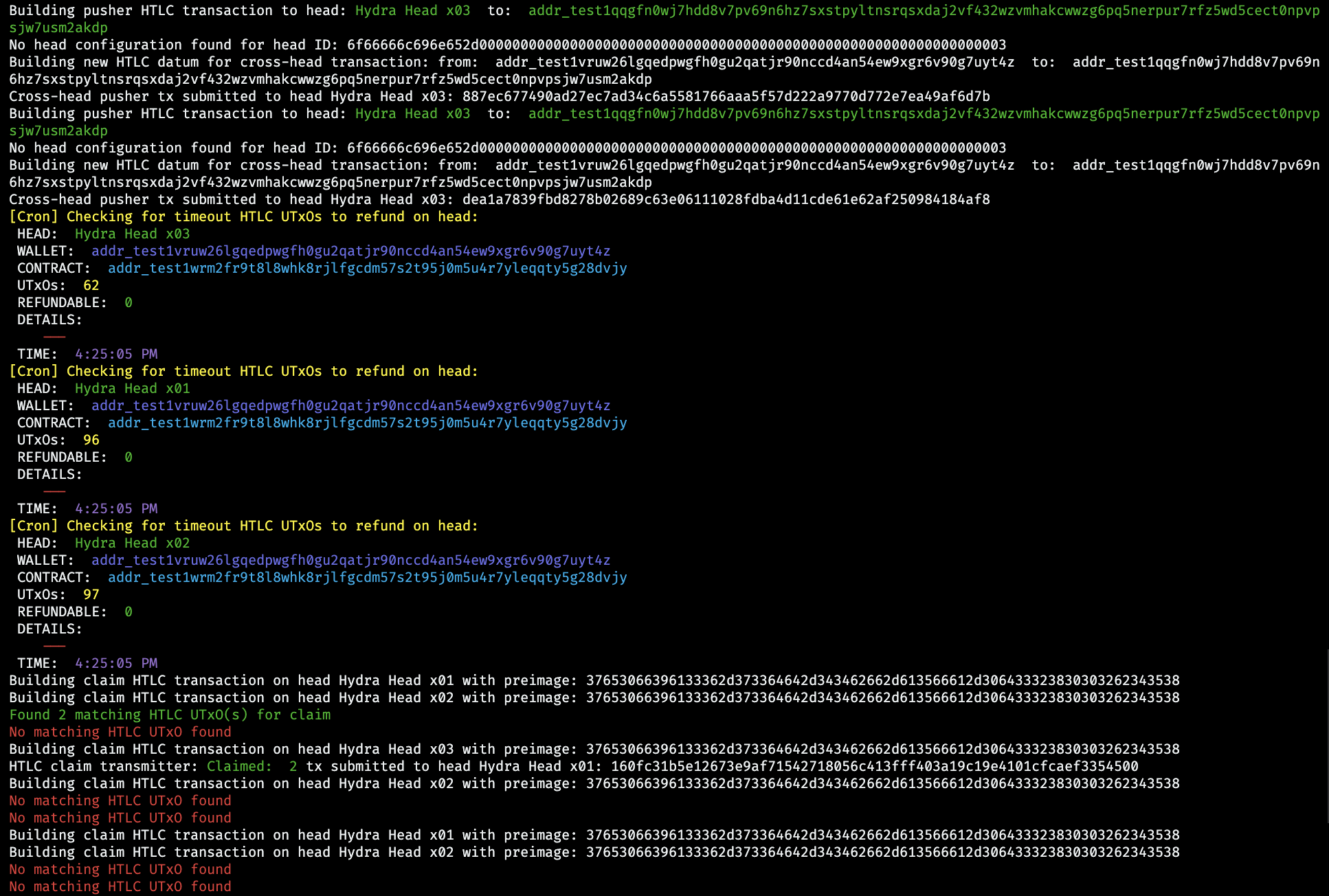Image resolution: width=1329 pixels, height=896 pixels.
Task: Click the time 4:25:05 PM under Hydra Head x02
Action: 116,663
